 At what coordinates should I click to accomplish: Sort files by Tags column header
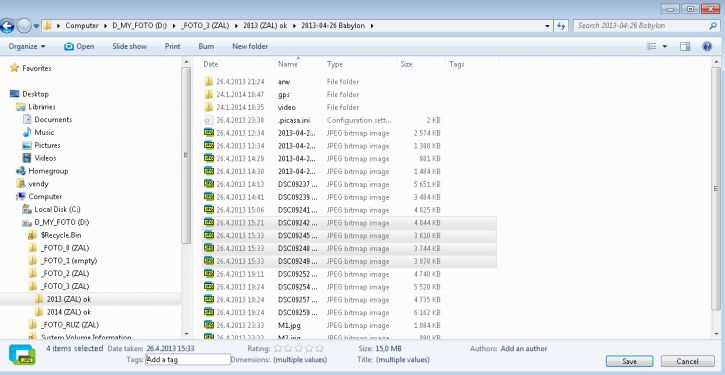456,64
